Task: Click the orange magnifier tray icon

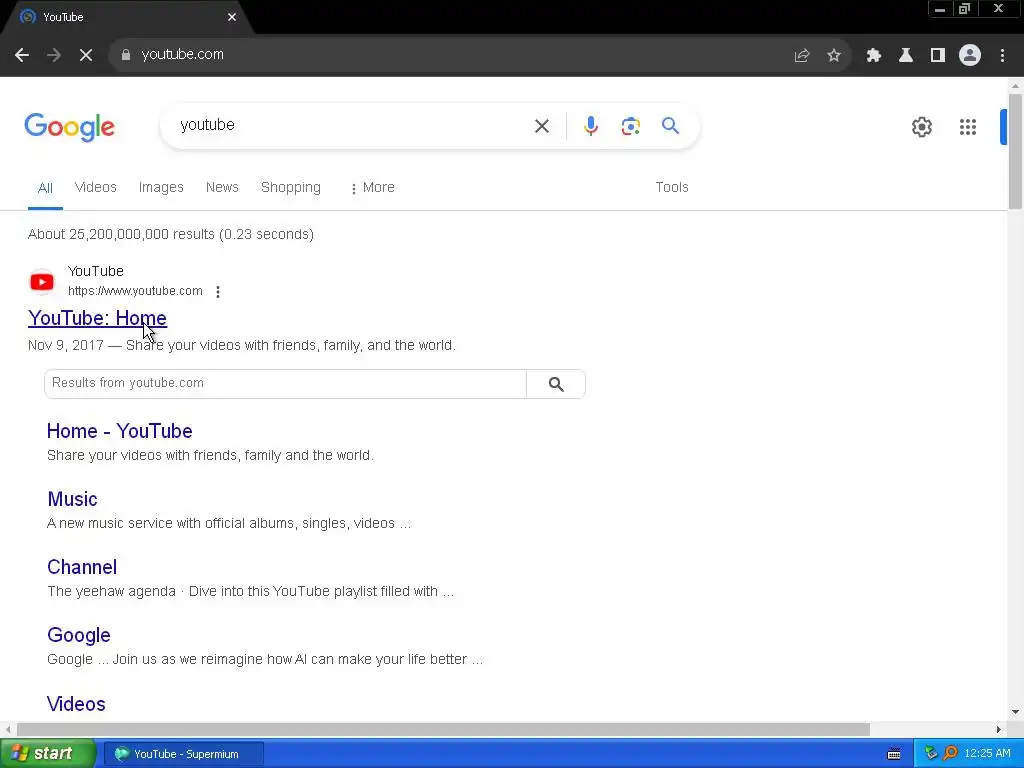Action: coord(950,754)
